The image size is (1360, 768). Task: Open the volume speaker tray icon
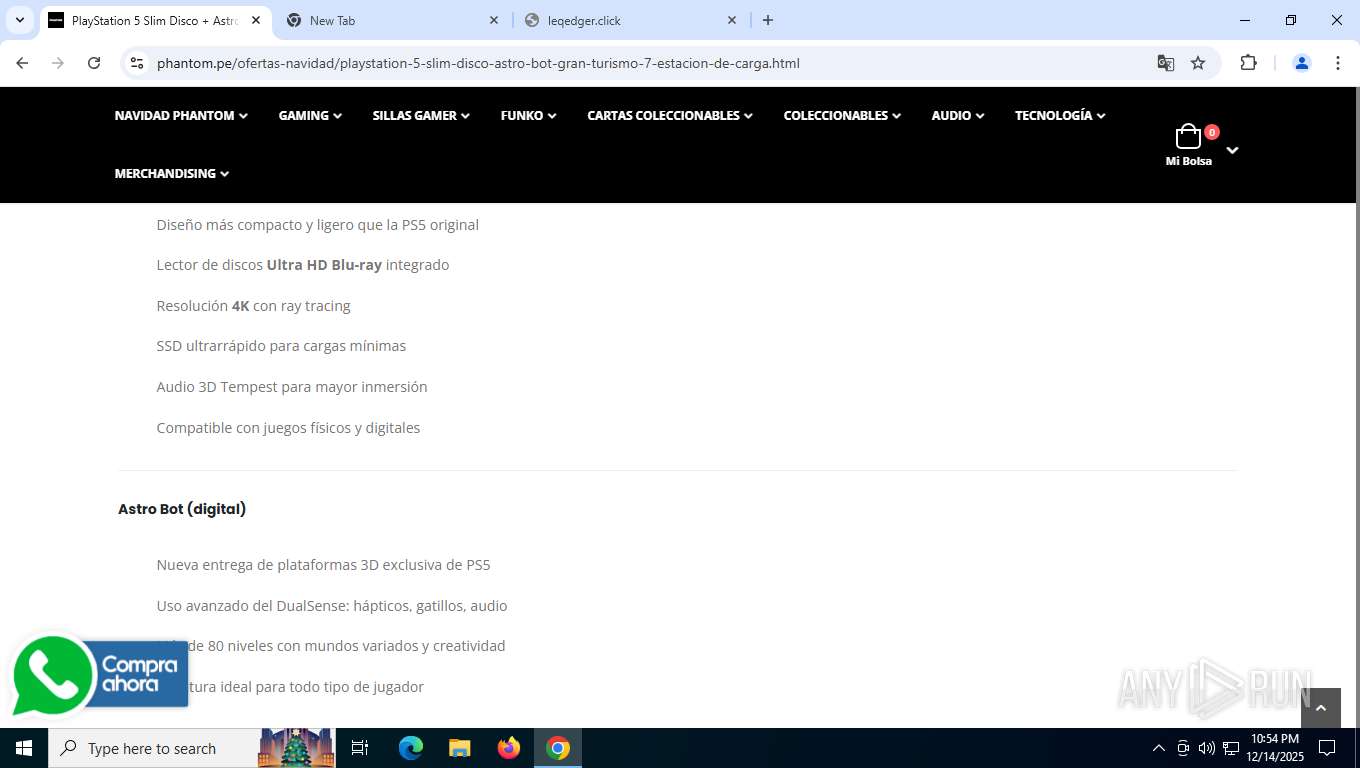(1207, 748)
